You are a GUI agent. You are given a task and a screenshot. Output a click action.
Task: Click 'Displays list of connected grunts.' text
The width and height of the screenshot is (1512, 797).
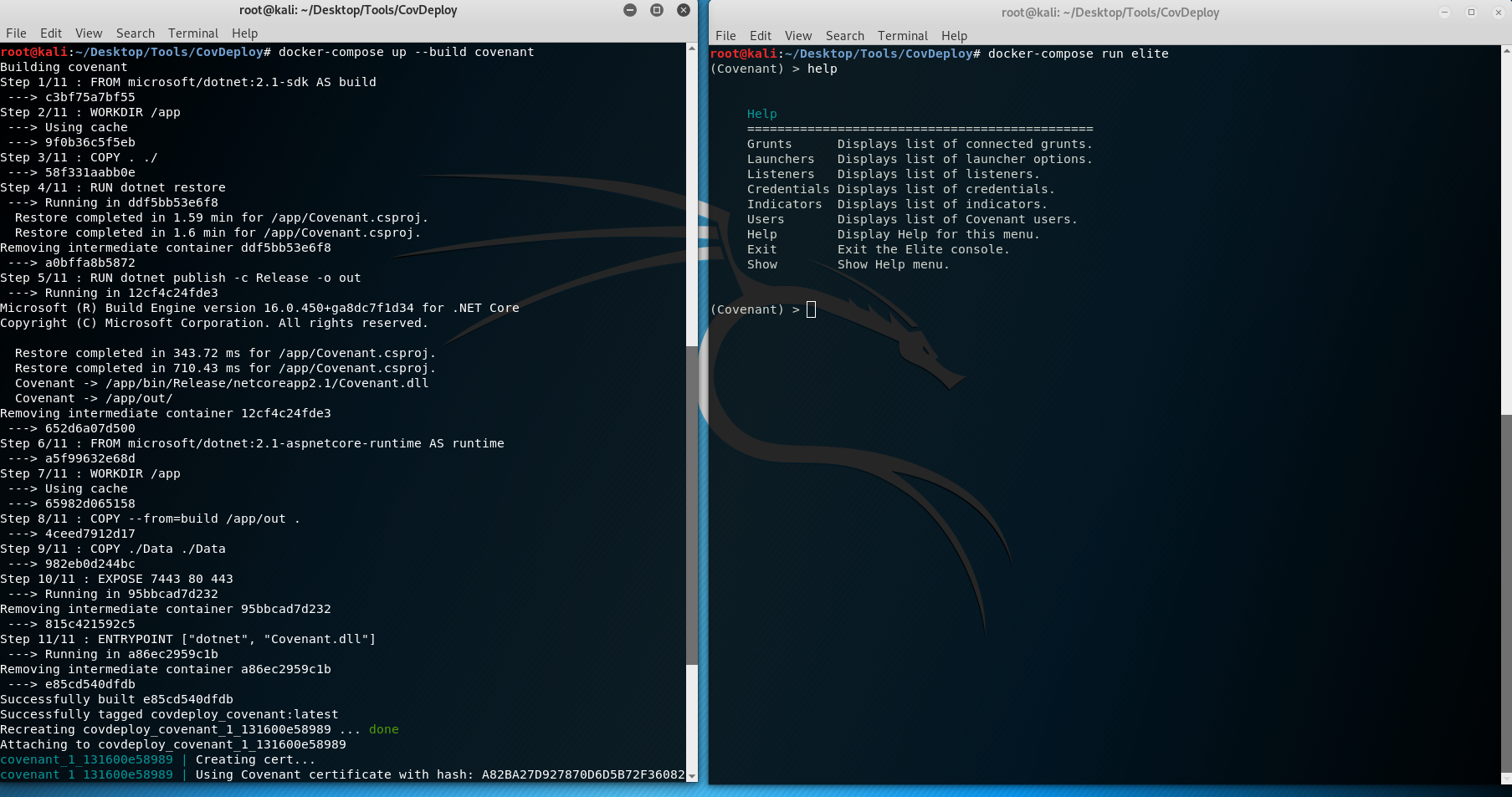[x=965, y=144]
